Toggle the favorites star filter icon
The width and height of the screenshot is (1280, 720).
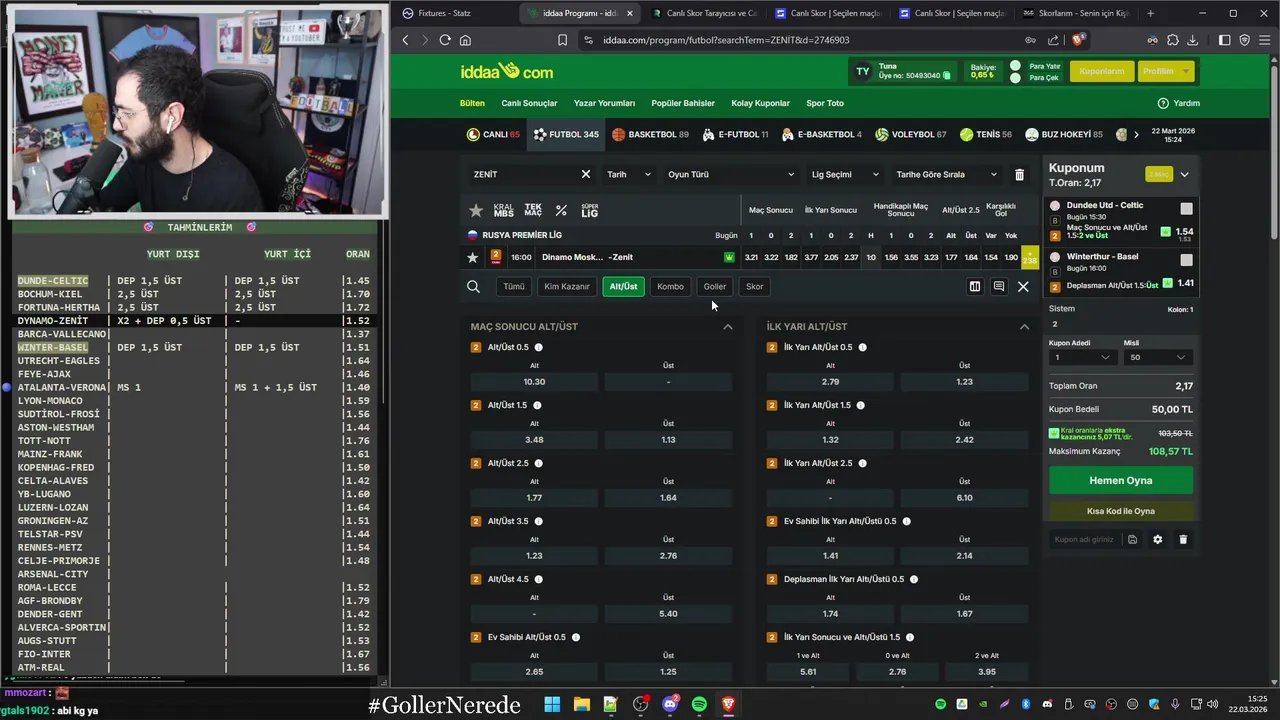click(476, 210)
